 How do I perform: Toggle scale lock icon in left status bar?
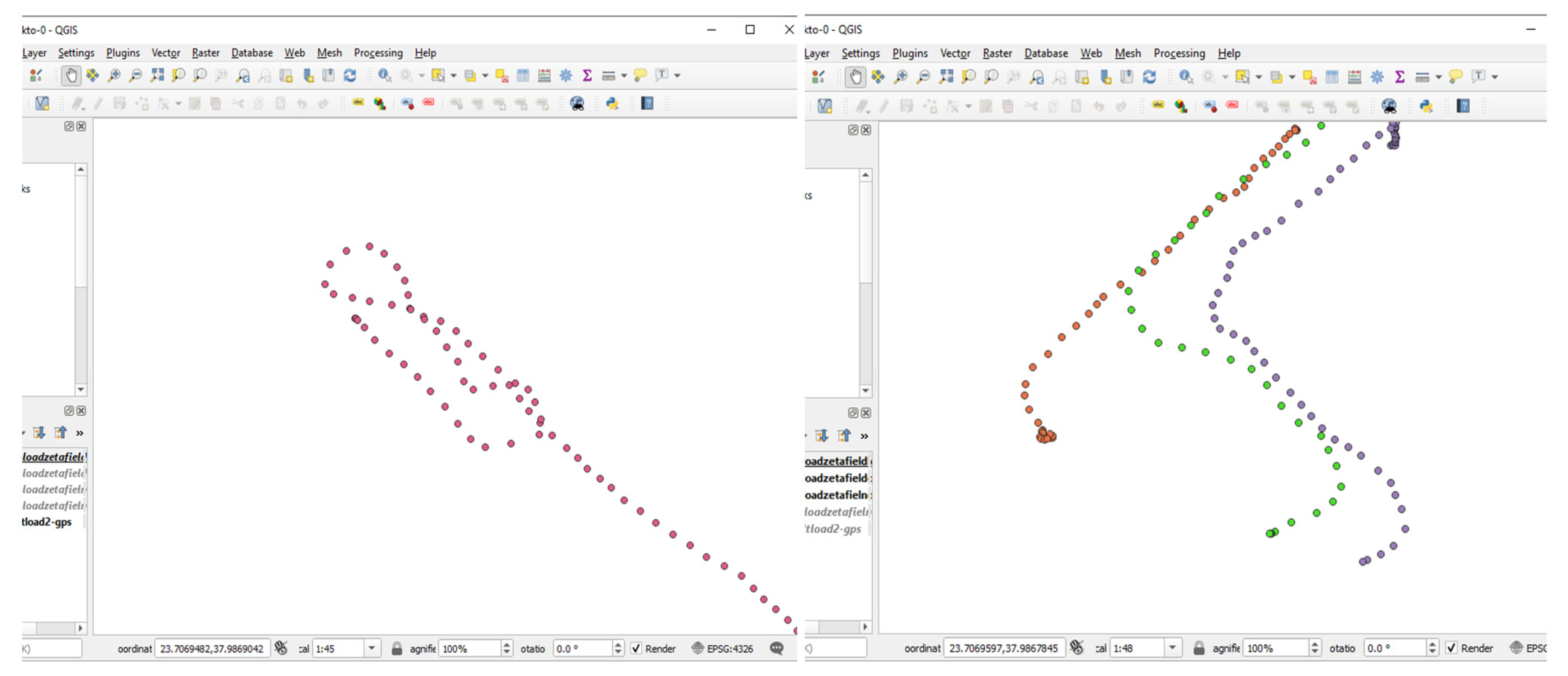[x=397, y=649]
